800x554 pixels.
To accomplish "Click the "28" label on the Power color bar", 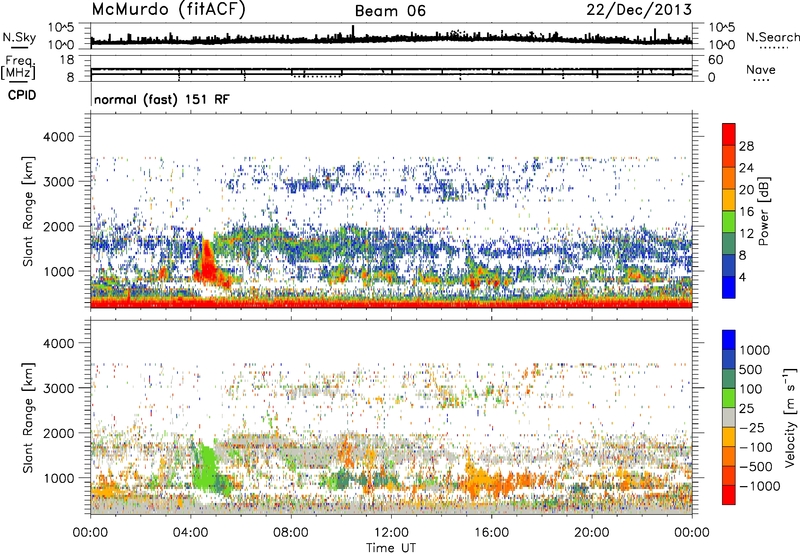I will pyautogui.click(x=746, y=146).
